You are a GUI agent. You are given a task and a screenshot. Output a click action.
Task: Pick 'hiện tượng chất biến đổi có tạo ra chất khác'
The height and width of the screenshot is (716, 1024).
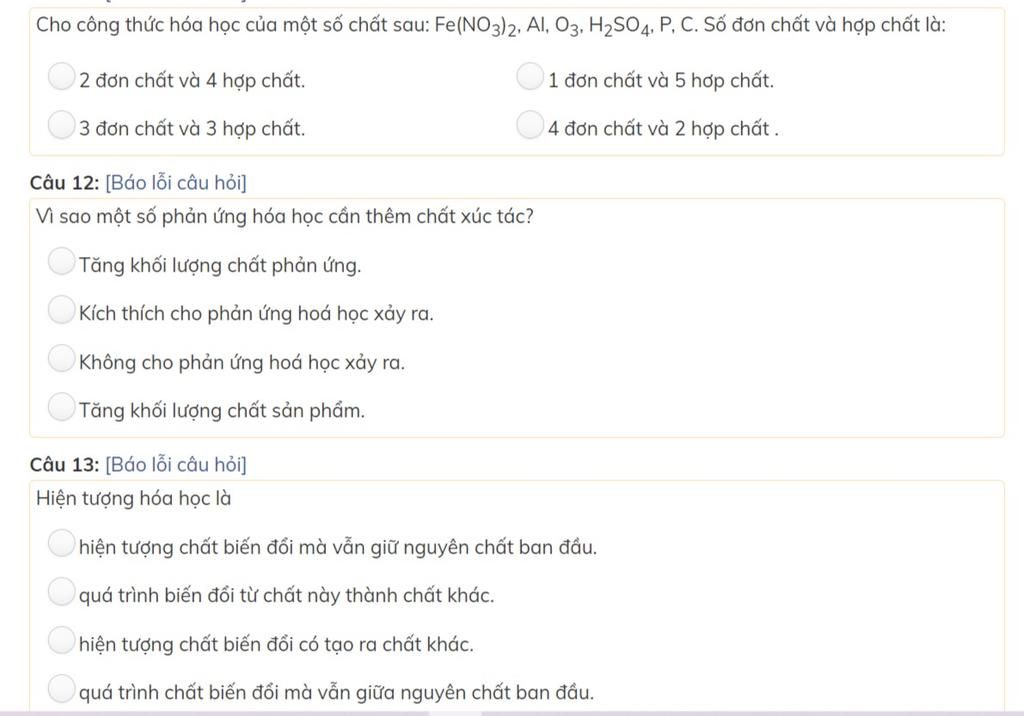[63, 642]
